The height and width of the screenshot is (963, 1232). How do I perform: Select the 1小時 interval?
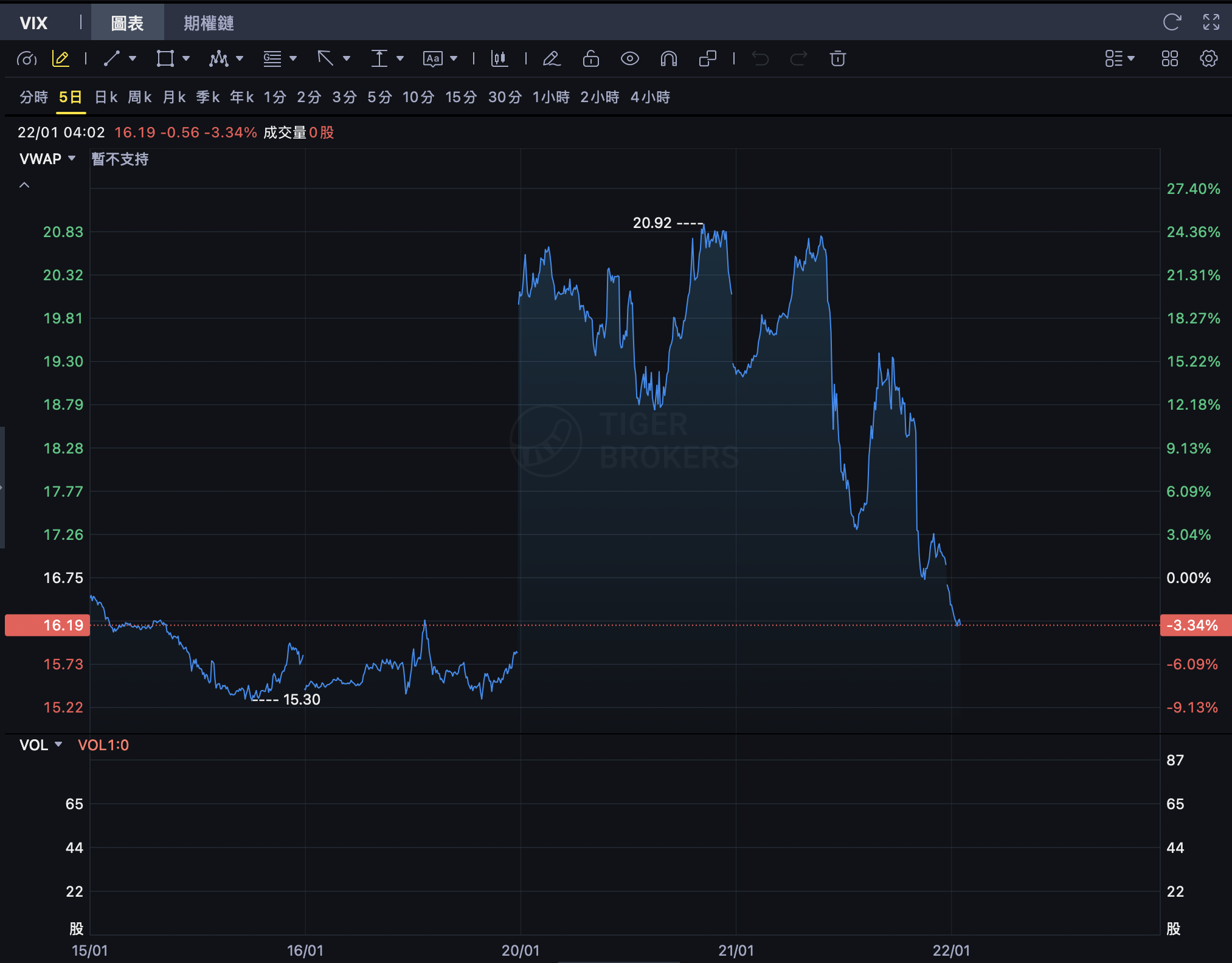551,97
